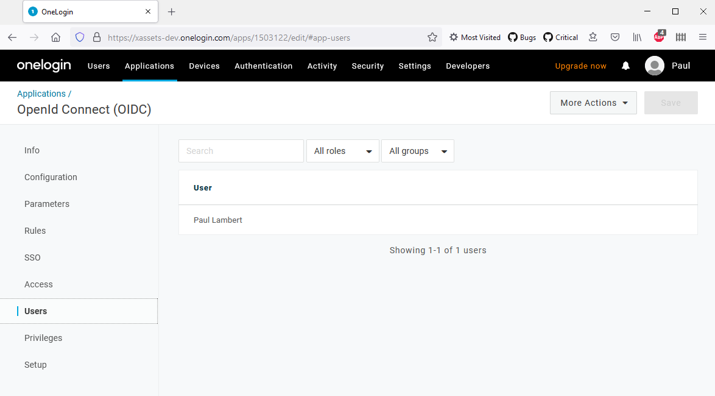Open a new browser tab
The width and height of the screenshot is (715, 396).
171,12
